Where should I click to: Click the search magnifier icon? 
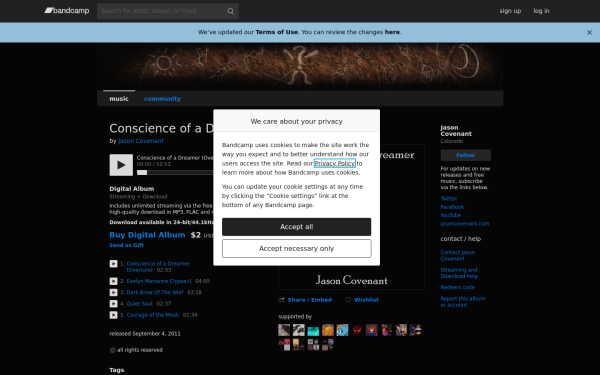[x=230, y=11]
